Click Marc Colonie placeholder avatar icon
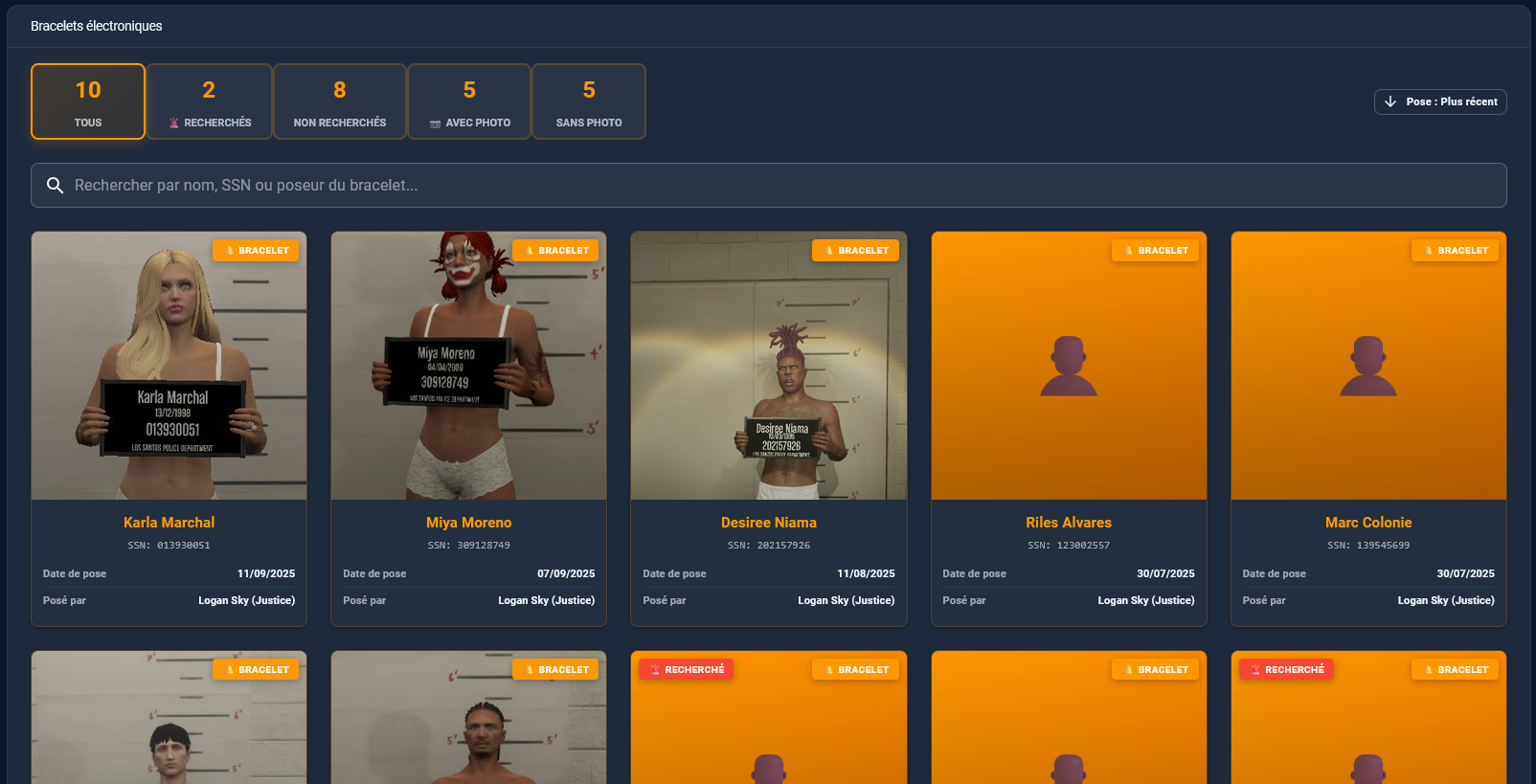The image size is (1536, 784). click(x=1367, y=366)
